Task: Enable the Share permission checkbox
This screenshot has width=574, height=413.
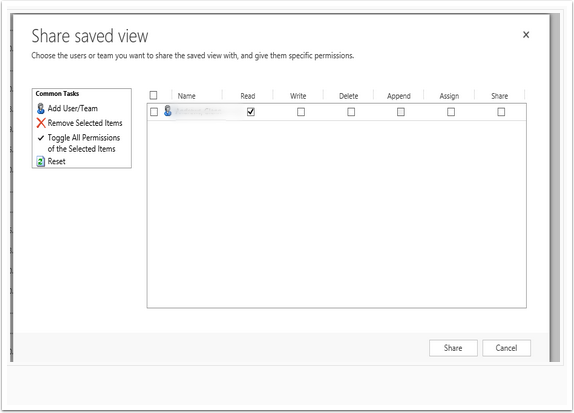Action: point(501,112)
